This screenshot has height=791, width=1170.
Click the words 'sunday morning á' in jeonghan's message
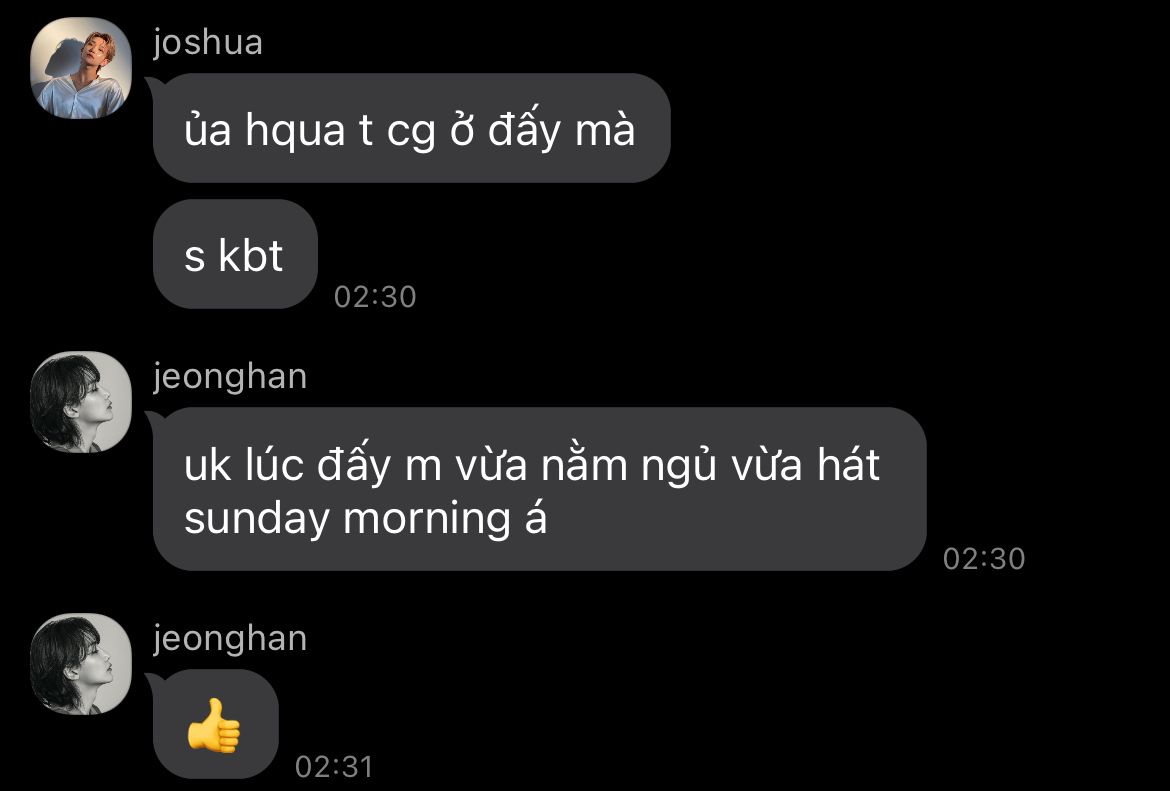coord(366,518)
